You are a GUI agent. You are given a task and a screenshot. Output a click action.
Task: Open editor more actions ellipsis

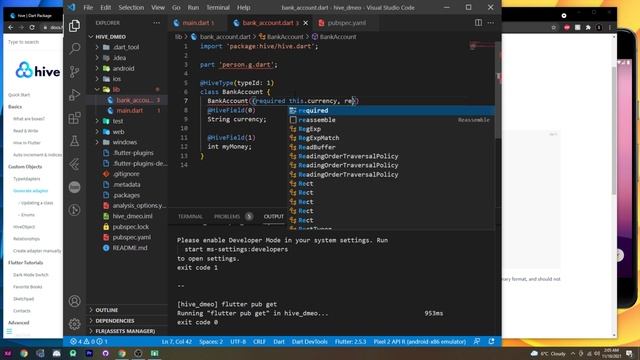[x=491, y=23]
